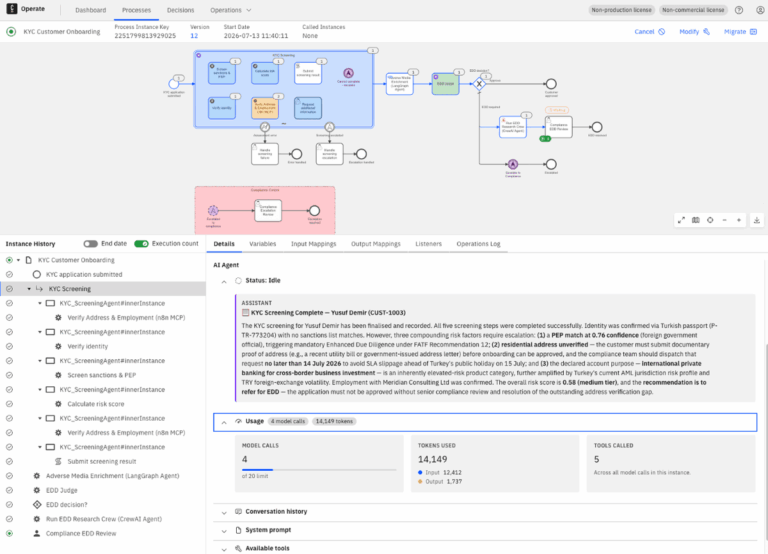This screenshot has width=768, height=554.
Task: Expand the Conversation history section
Action: pos(224,512)
